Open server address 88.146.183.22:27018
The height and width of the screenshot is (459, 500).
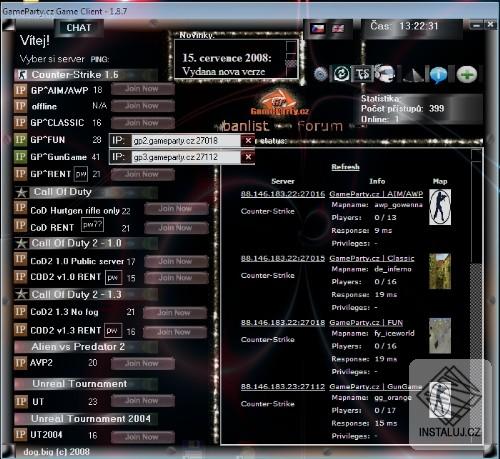[283, 322]
